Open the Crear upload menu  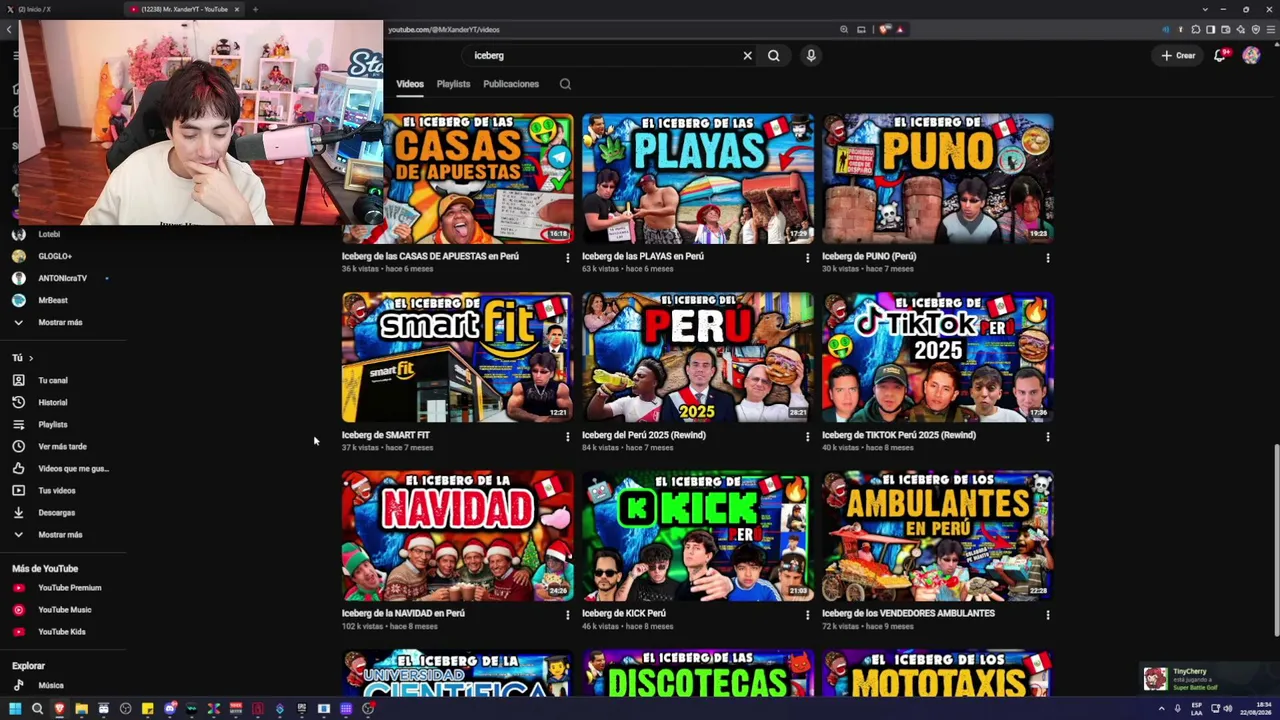pos(1178,56)
